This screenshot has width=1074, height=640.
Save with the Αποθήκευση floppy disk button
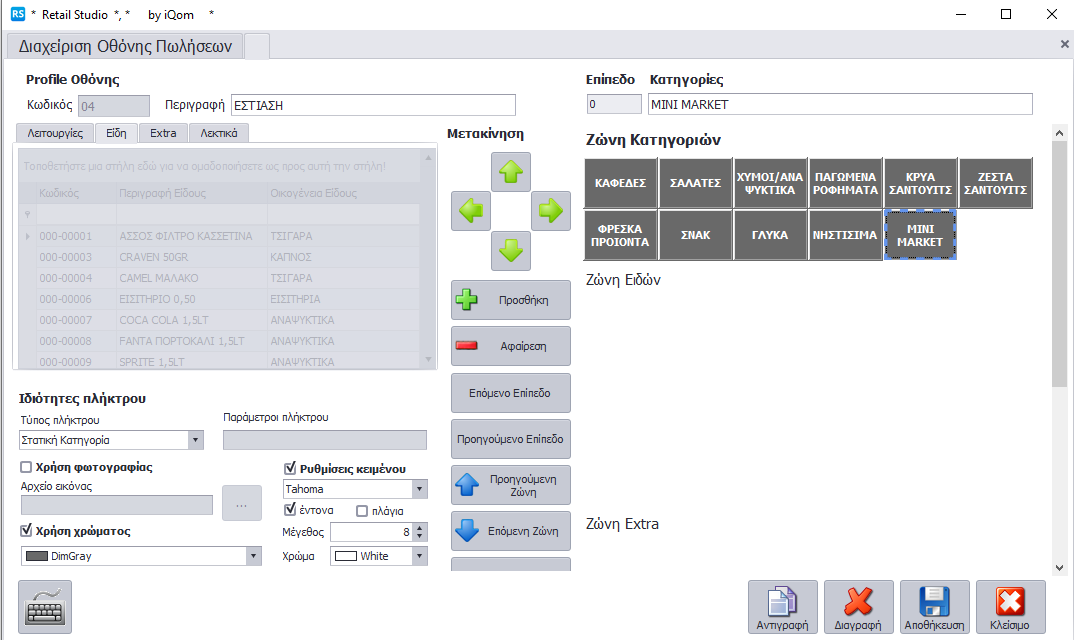coord(934,607)
